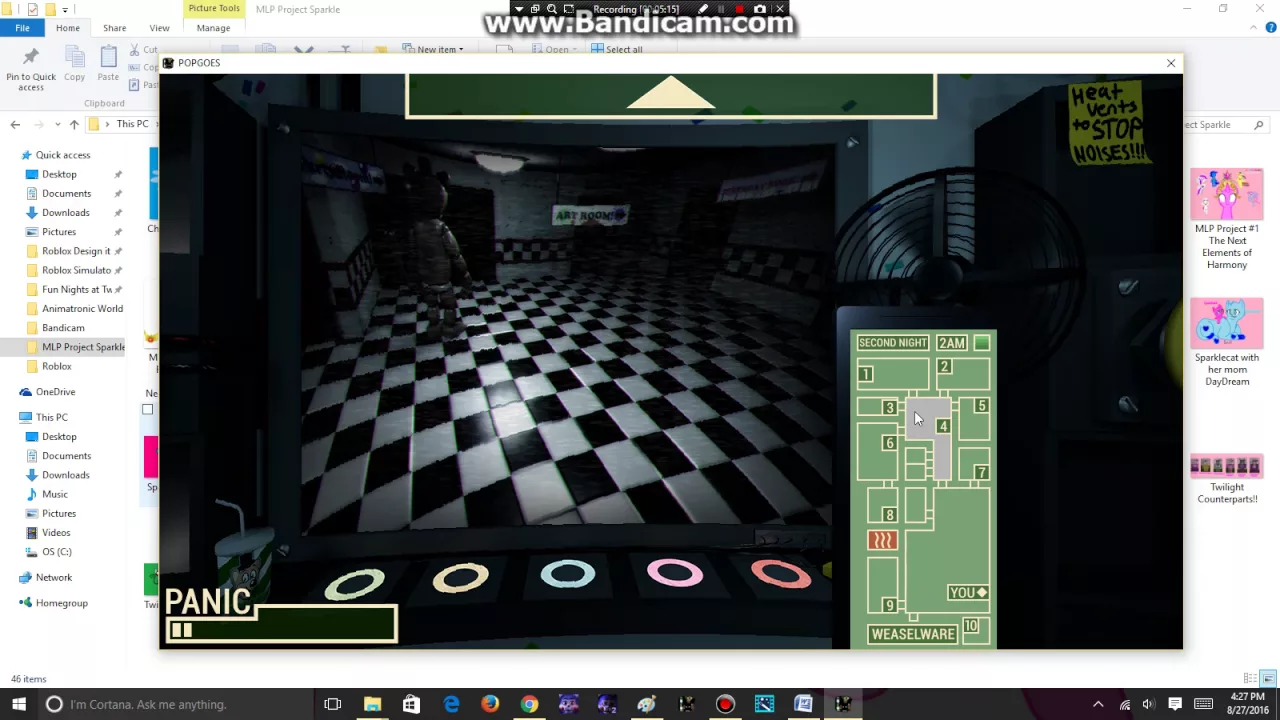Go up one folder level
Screen dimensions: 1280x720
[74, 124]
